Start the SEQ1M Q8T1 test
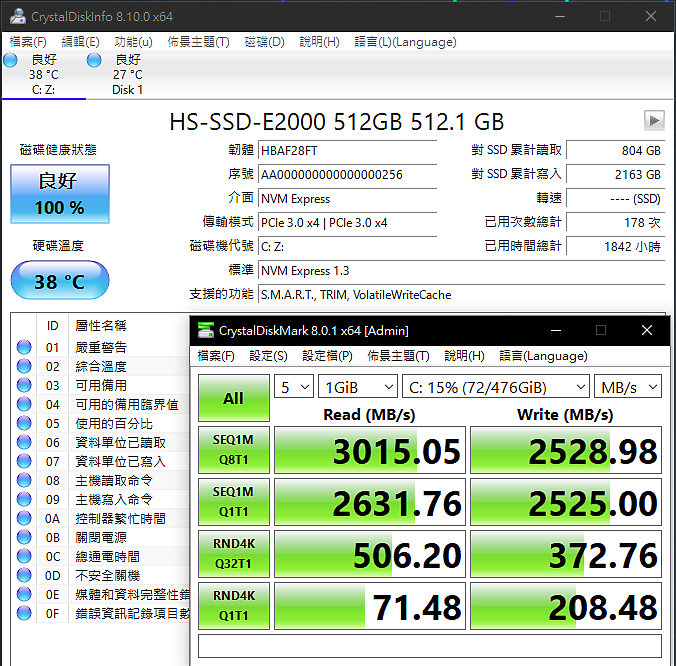The width and height of the screenshot is (676, 666). point(234,450)
